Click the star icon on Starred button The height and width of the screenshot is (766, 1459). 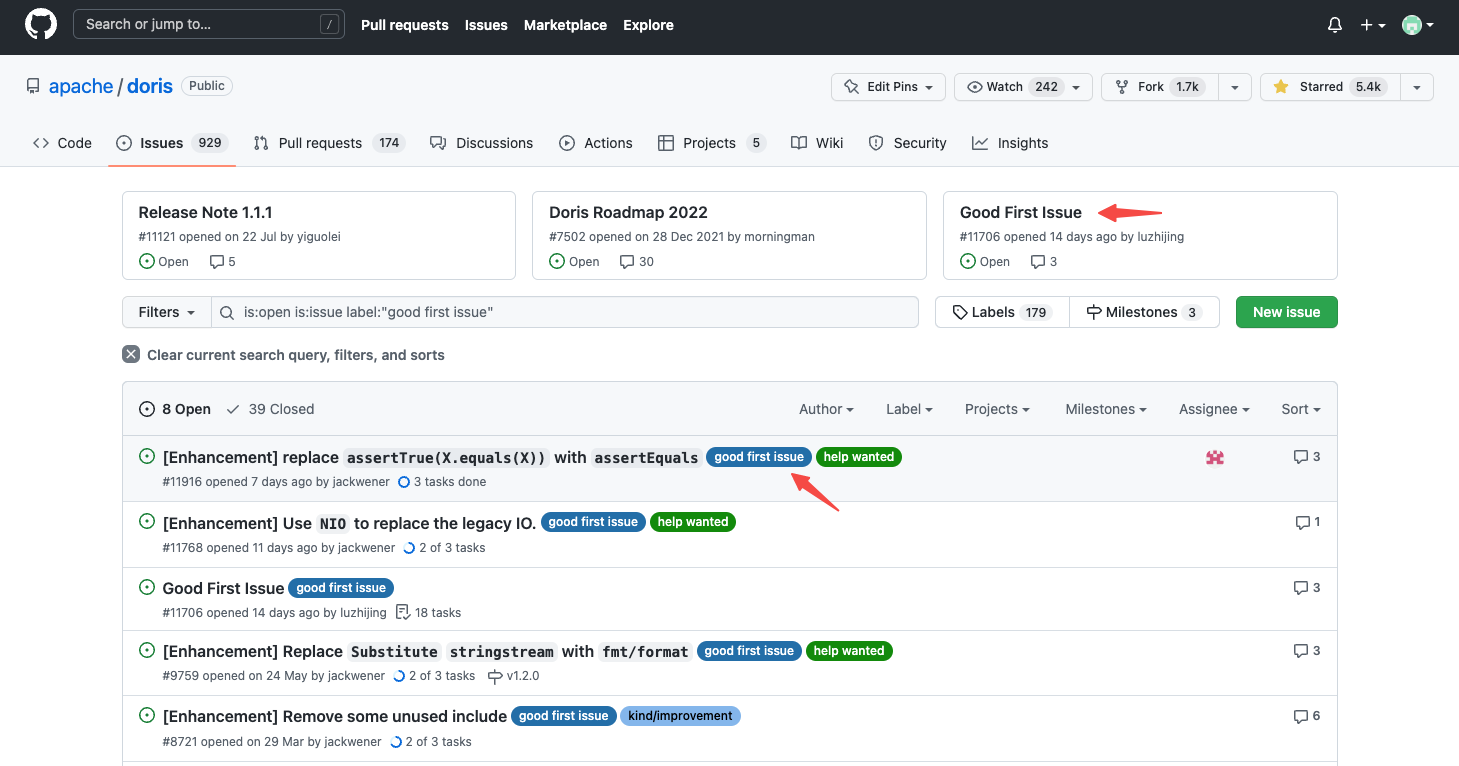pos(1281,87)
